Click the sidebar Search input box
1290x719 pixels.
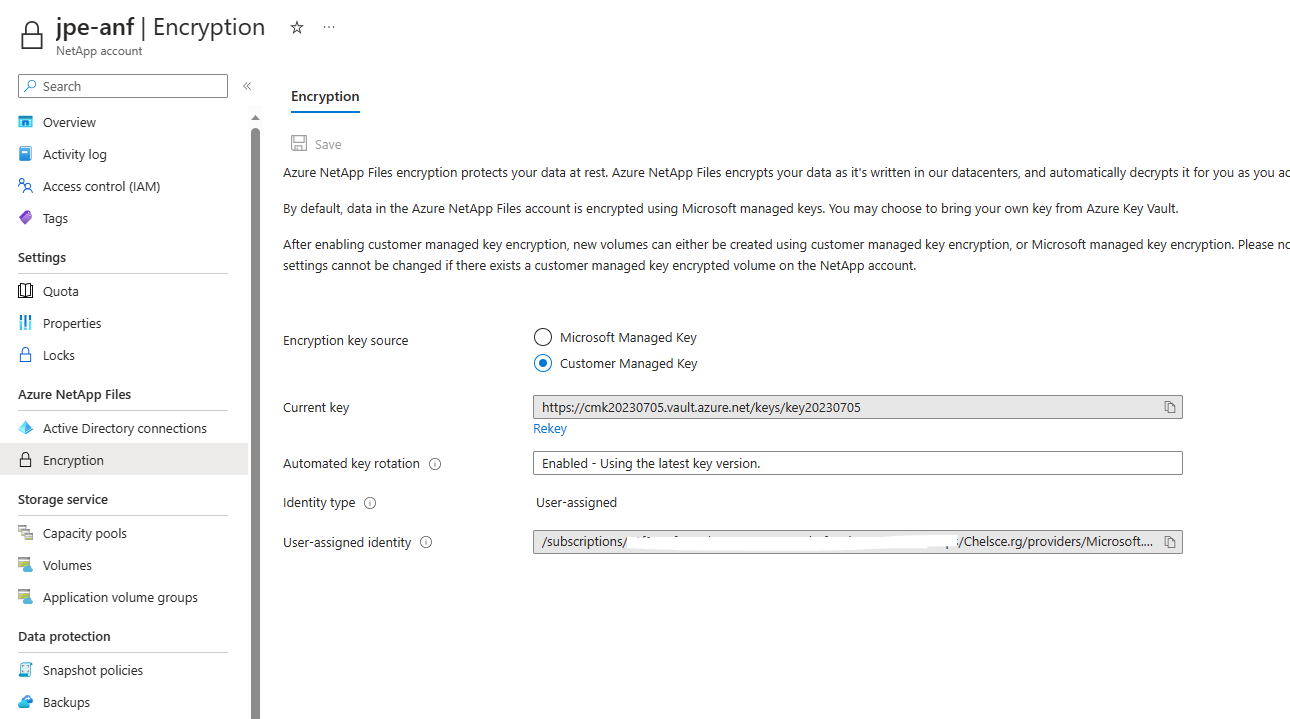coord(123,86)
